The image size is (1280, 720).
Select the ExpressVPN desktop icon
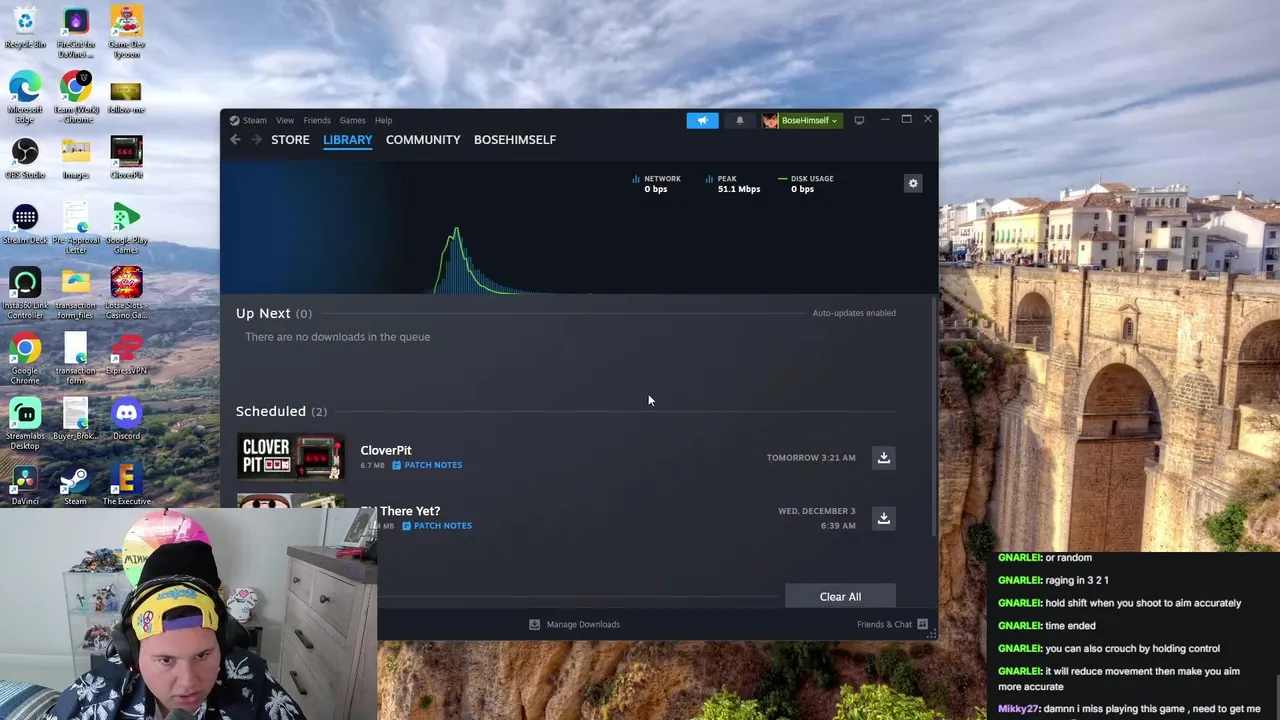pyautogui.click(x=126, y=353)
